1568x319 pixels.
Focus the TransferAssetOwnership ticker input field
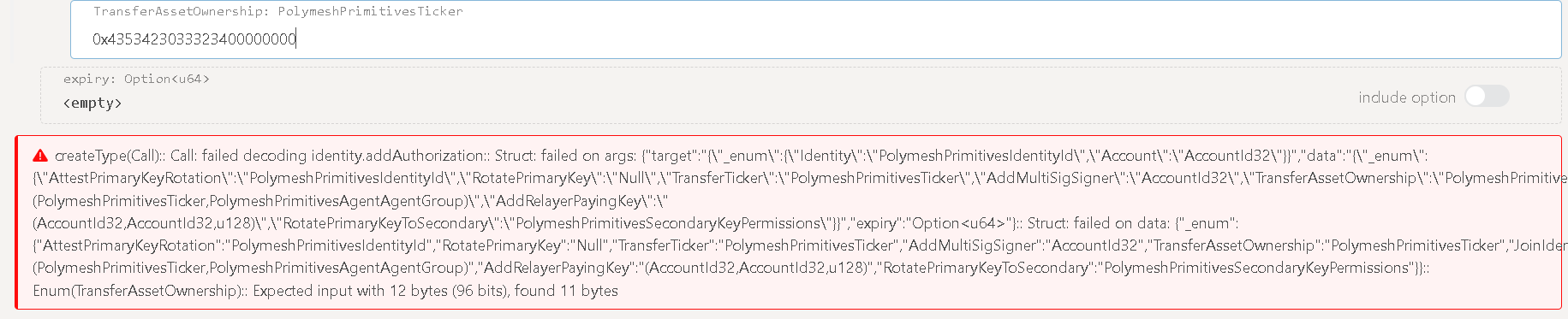[816, 30]
